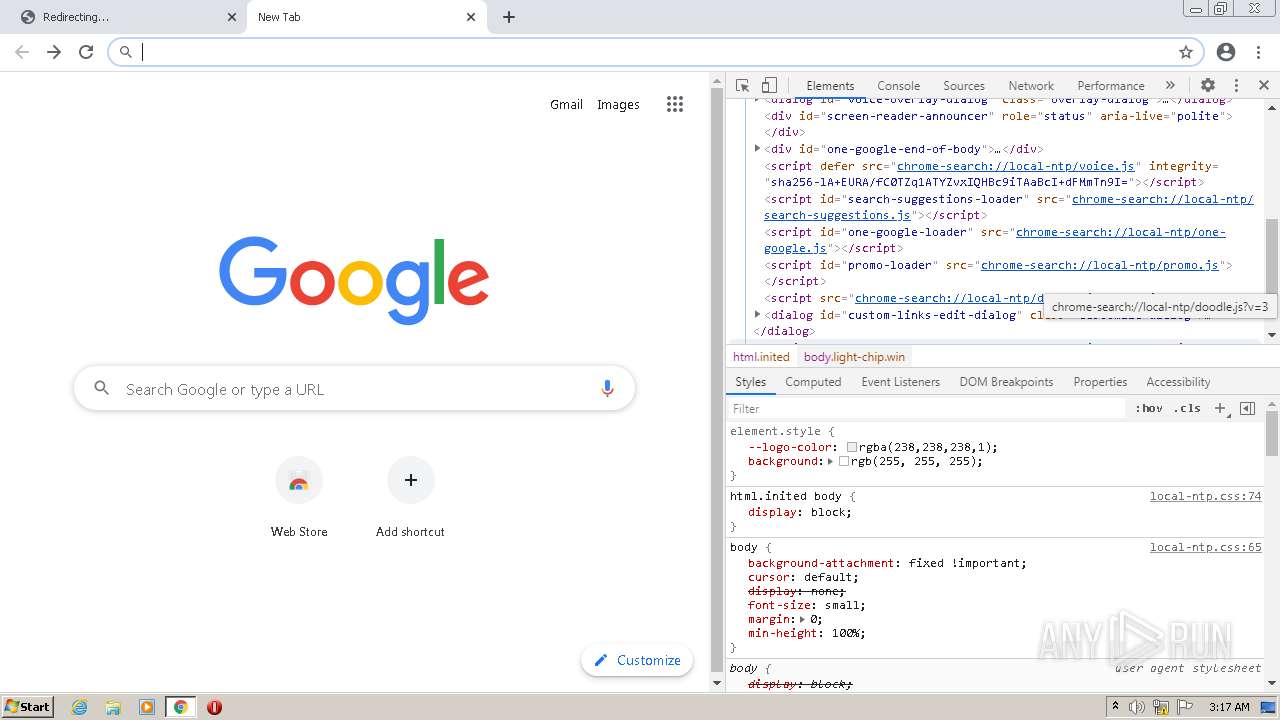Image resolution: width=1280 pixels, height=720 pixels.
Task: Click the font-size: small declaration
Action: 807,605
